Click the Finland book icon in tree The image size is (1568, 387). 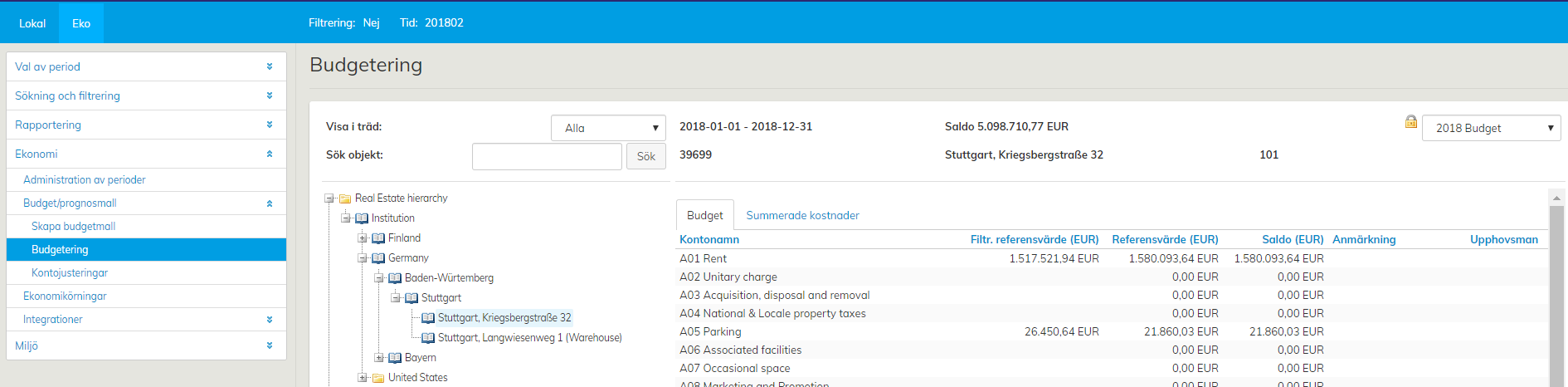(x=378, y=238)
